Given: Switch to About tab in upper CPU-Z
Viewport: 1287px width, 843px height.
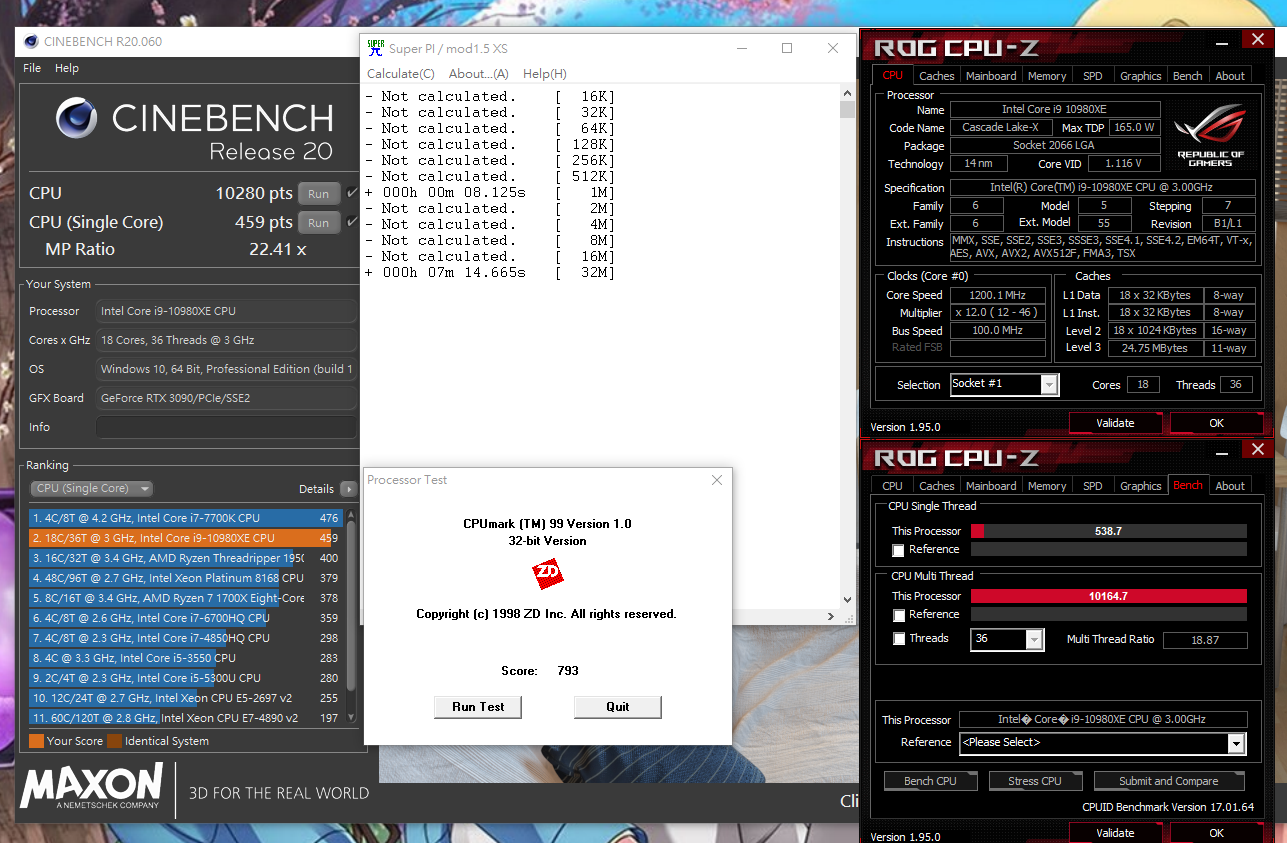Looking at the screenshot, I should [1230, 76].
